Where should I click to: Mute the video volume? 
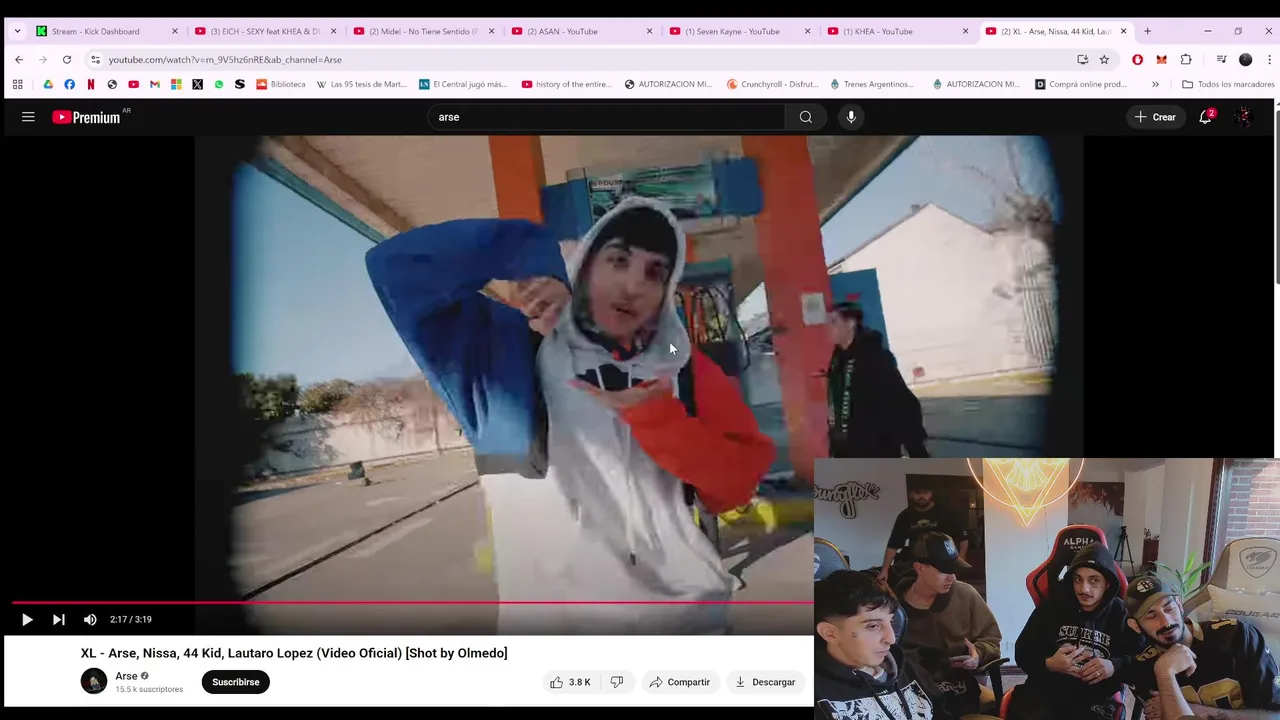(90, 619)
